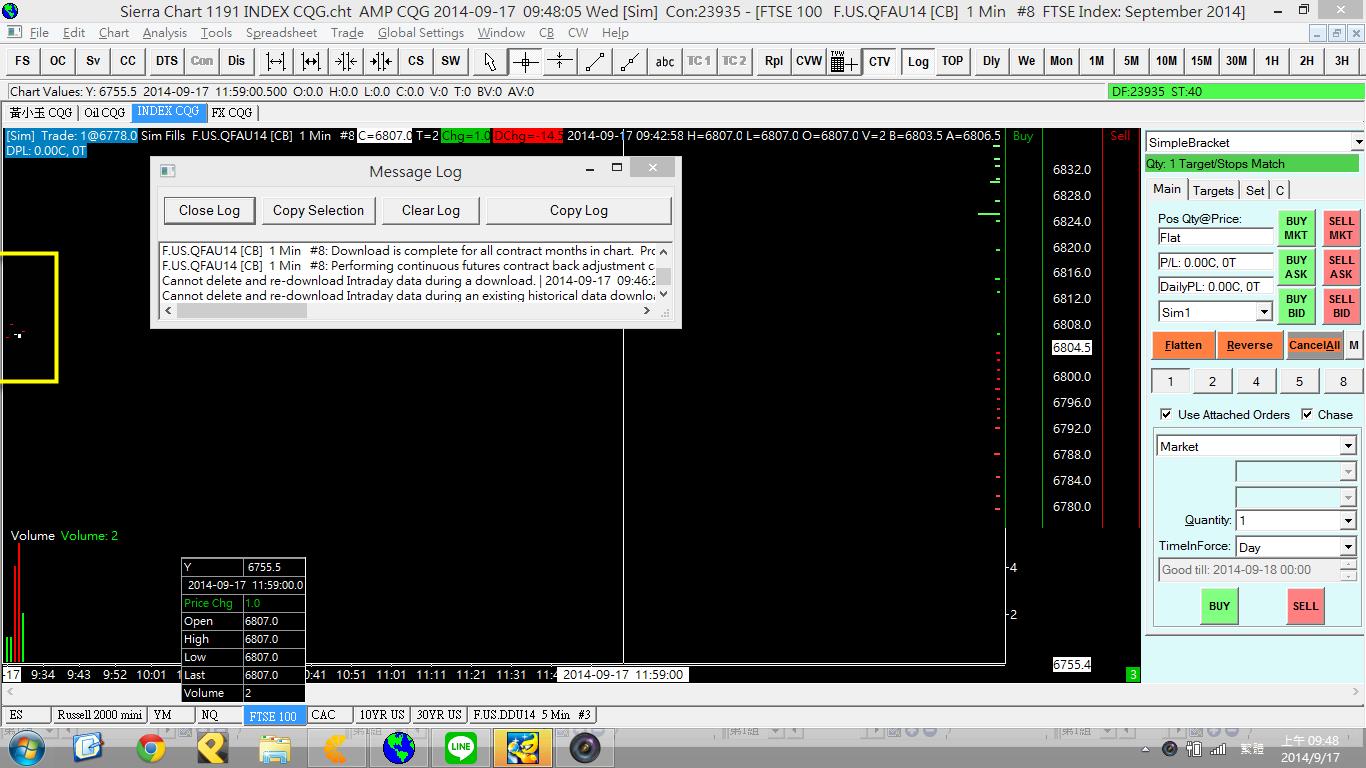Viewport: 1366px width, 768px height.
Task: Click the CS toolbar button
Action: click(416, 61)
